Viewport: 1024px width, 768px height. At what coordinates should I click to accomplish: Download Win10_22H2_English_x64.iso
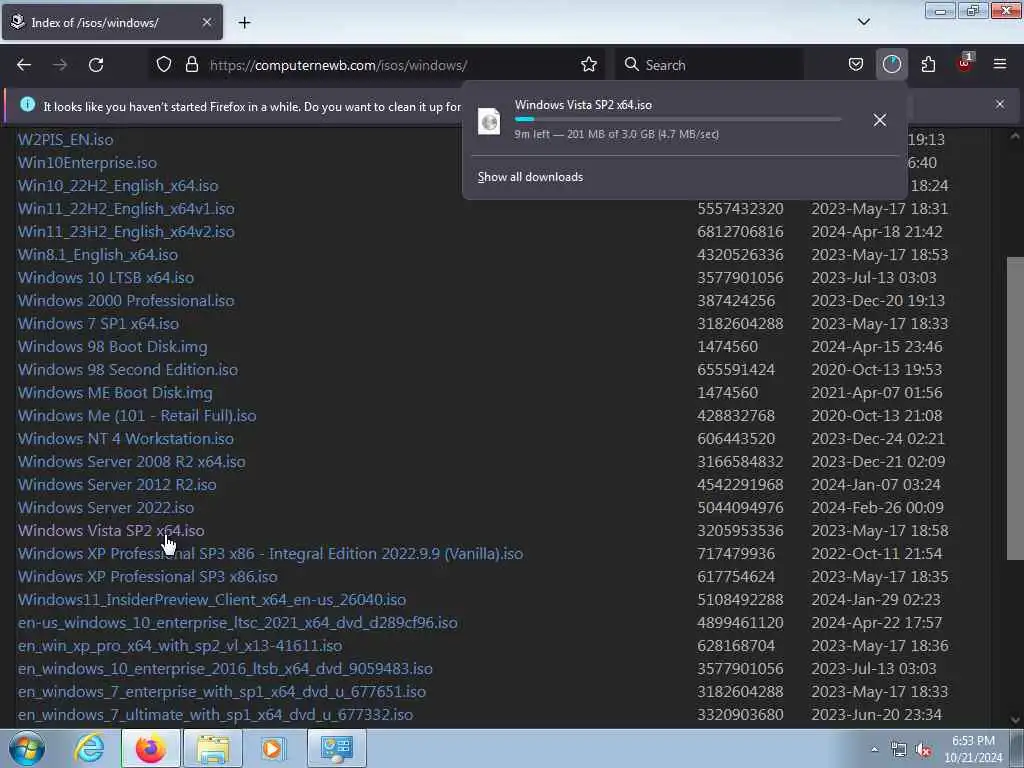(x=118, y=185)
